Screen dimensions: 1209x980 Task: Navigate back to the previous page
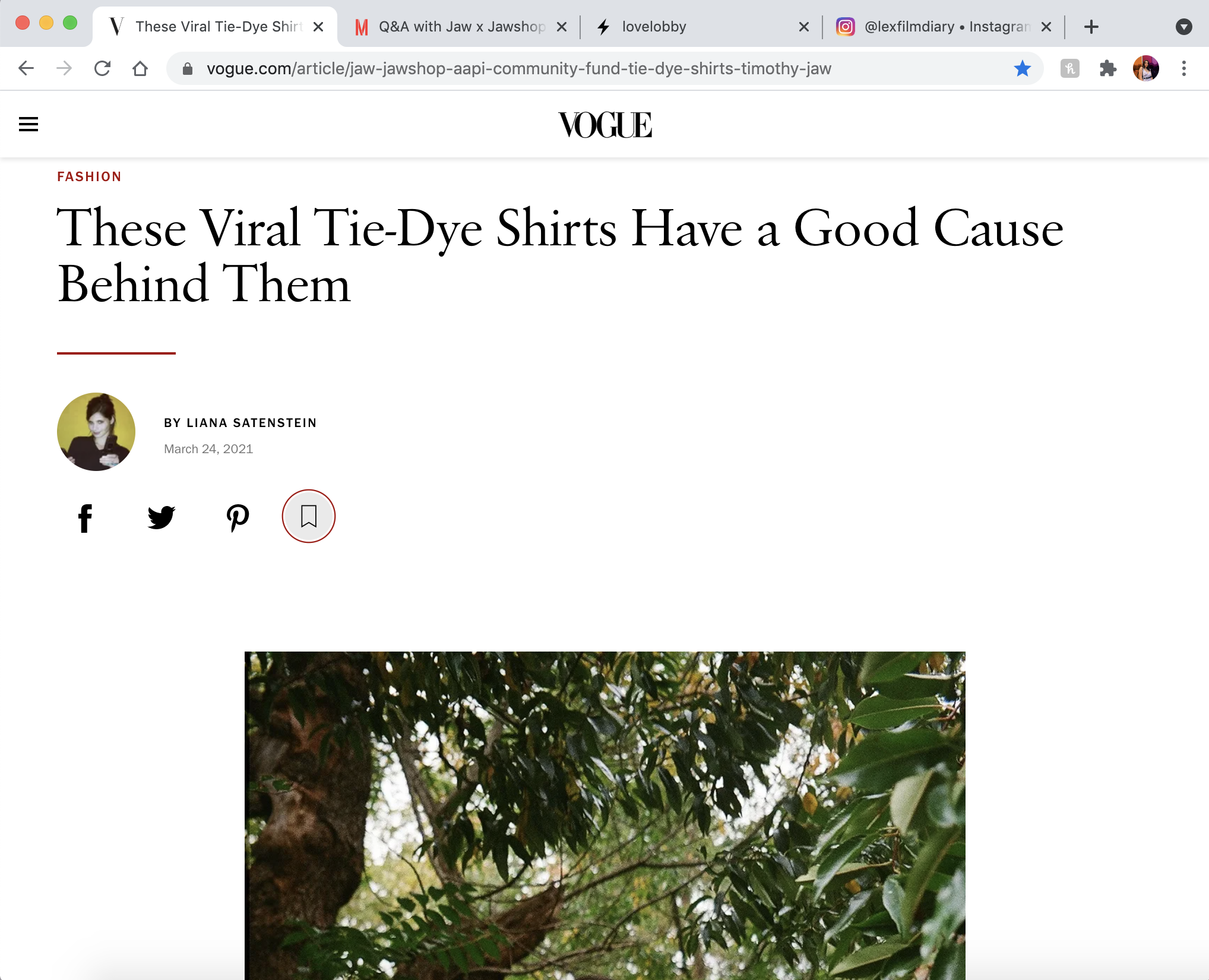point(26,69)
